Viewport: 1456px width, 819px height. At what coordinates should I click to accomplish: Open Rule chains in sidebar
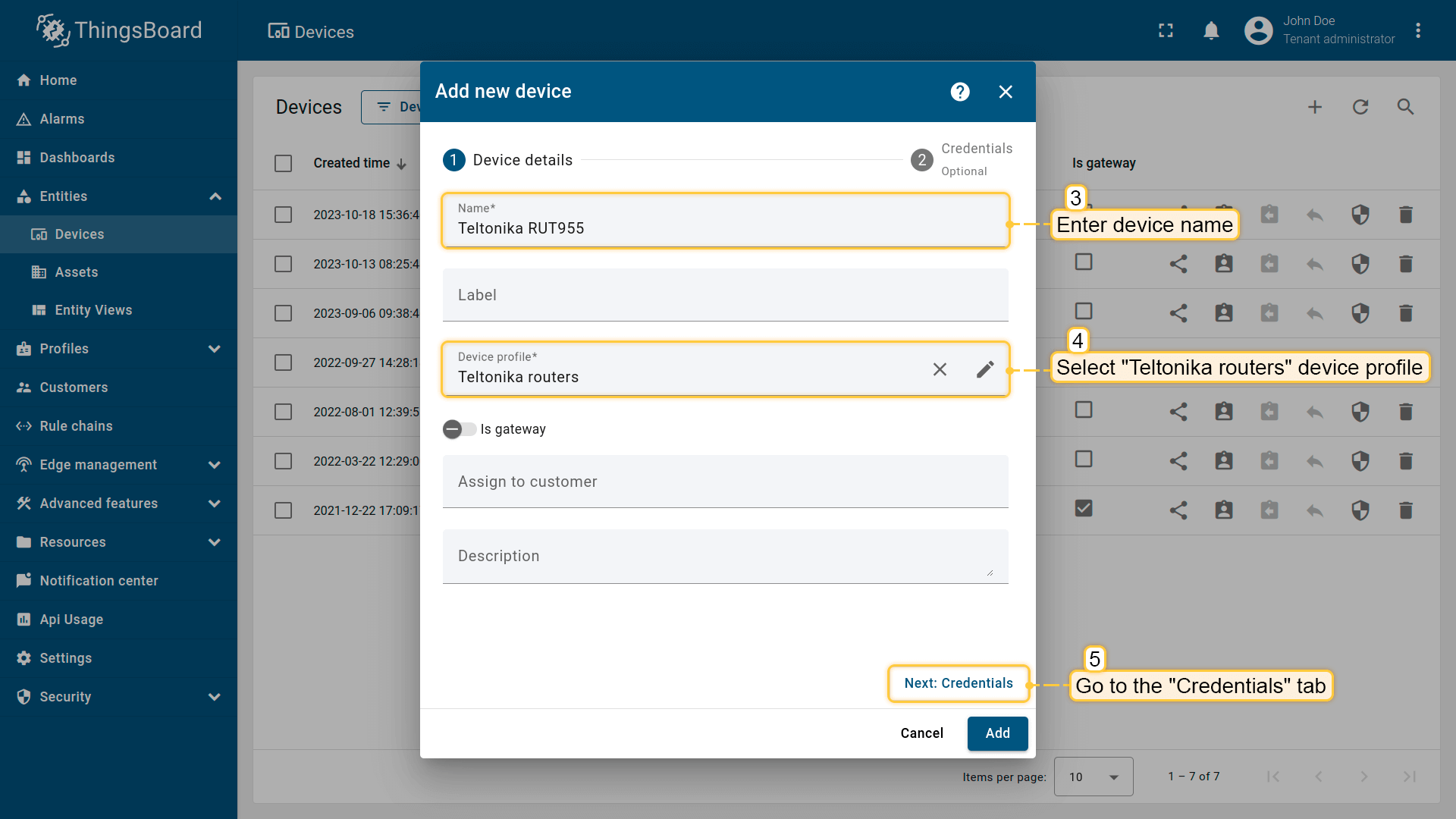pyautogui.click(x=76, y=426)
